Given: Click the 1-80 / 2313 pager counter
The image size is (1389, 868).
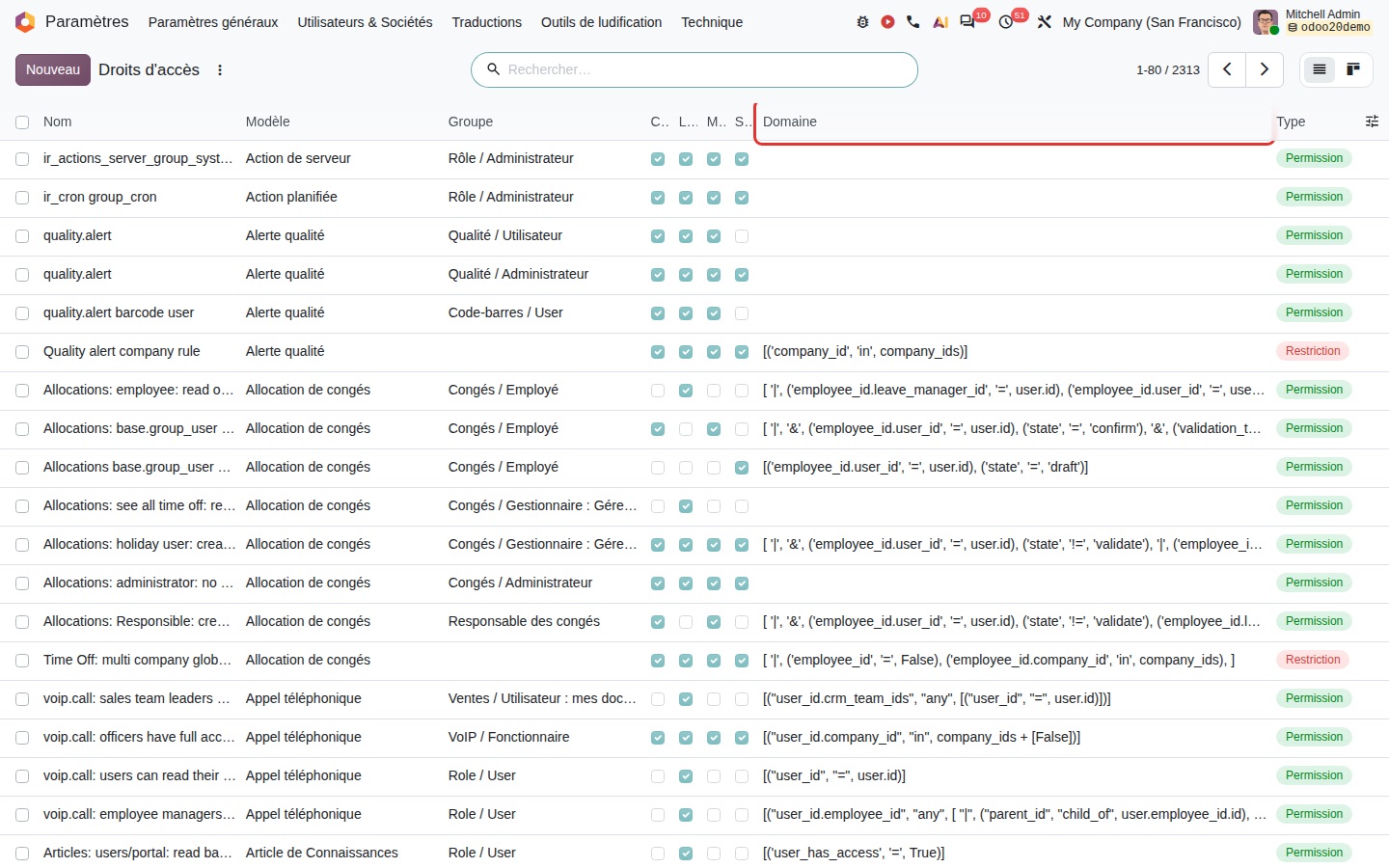Looking at the screenshot, I should point(1167,70).
